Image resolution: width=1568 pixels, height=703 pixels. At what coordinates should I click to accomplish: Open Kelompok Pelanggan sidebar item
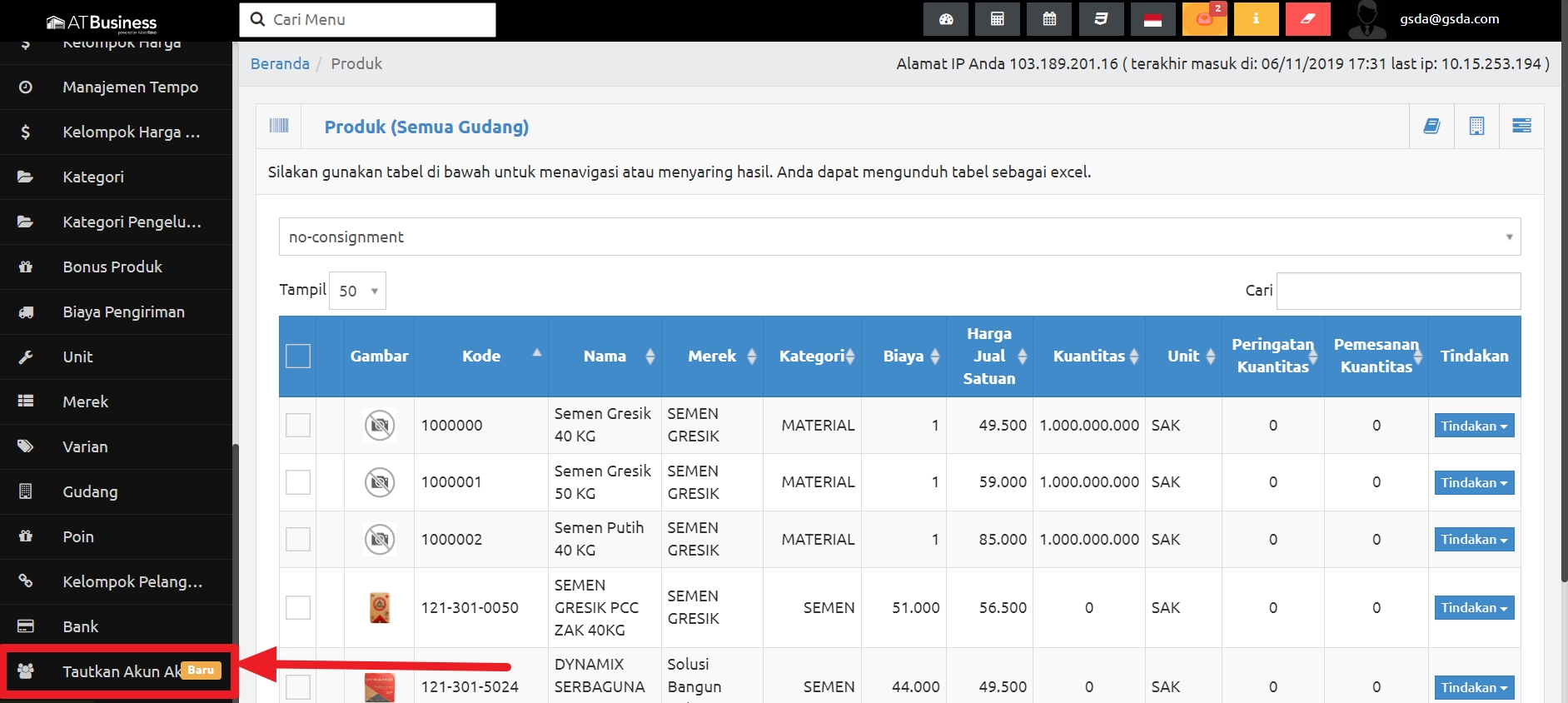(x=116, y=581)
